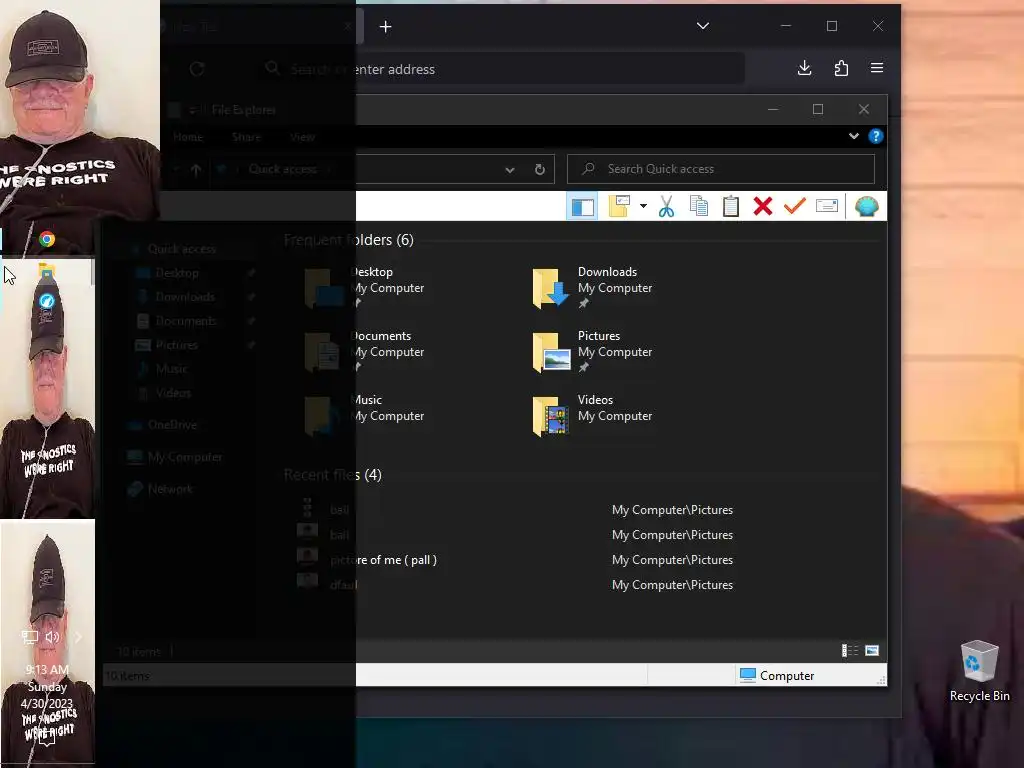Refresh the Quick access location
The width and height of the screenshot is (1024, 768).
(540, 169)
